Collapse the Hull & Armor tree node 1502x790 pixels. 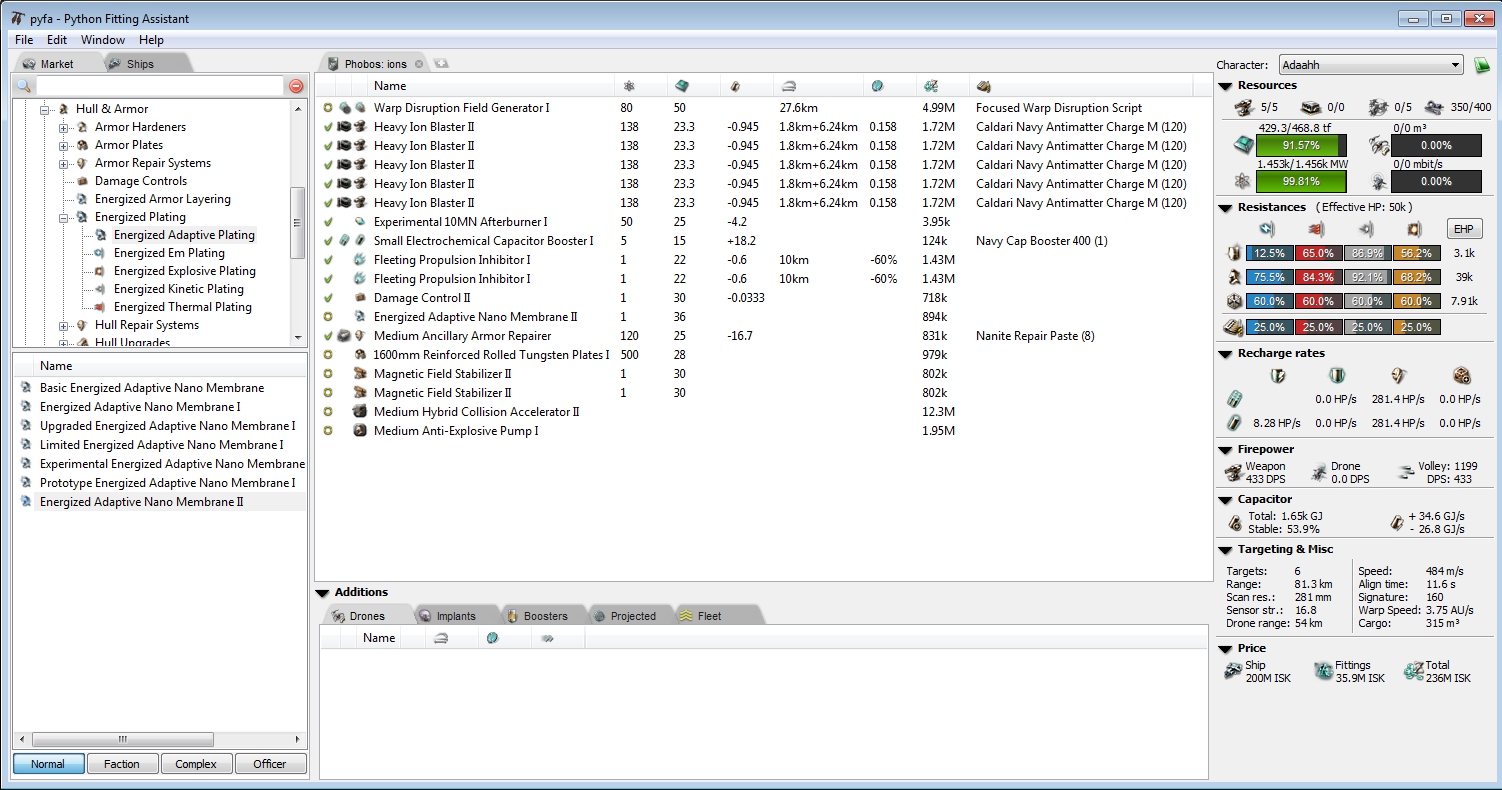tap(45, 109)
